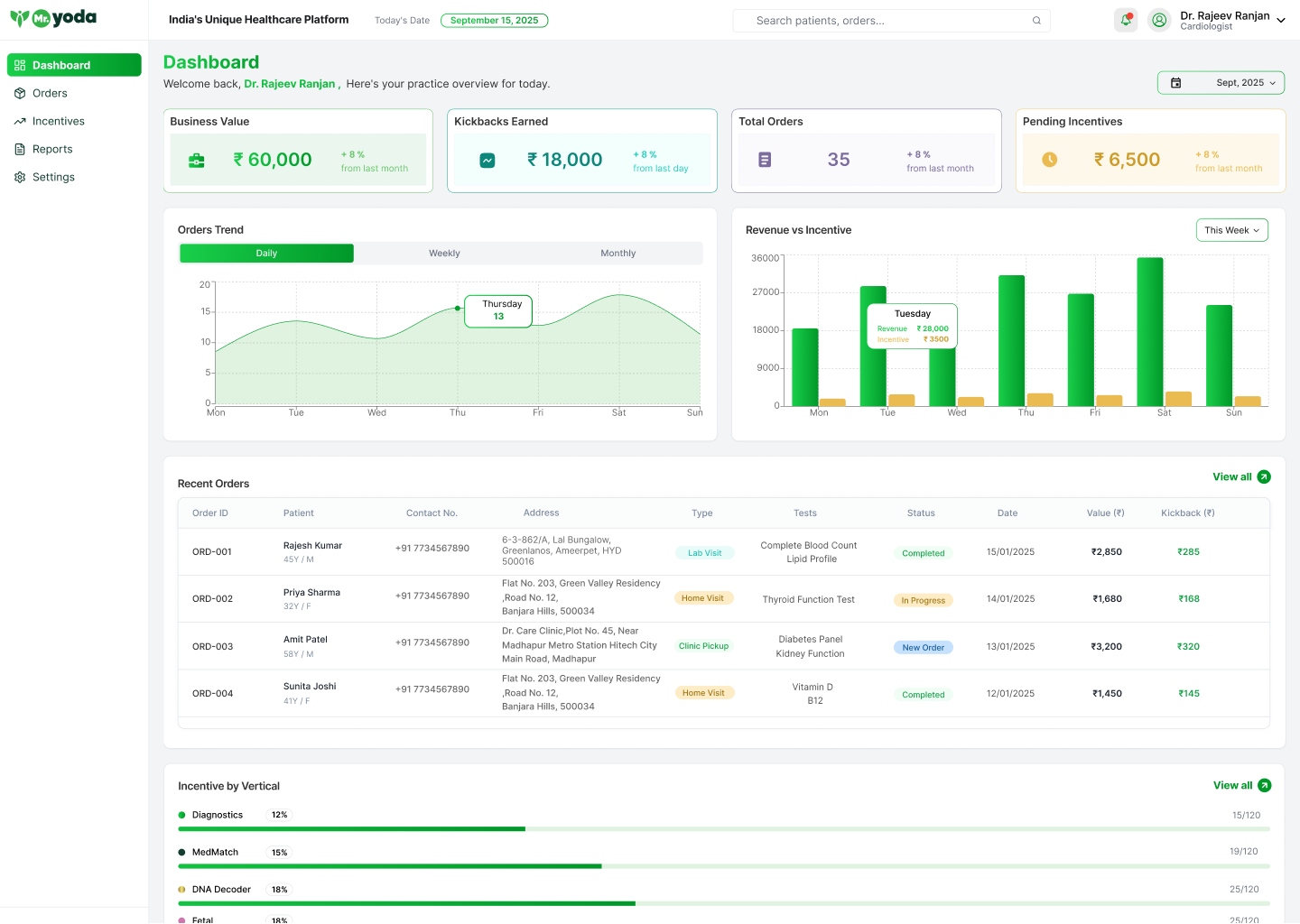This screenshot has height=924, width=1300.
Task: Open Orders in the sidebar
Action: 50,93
